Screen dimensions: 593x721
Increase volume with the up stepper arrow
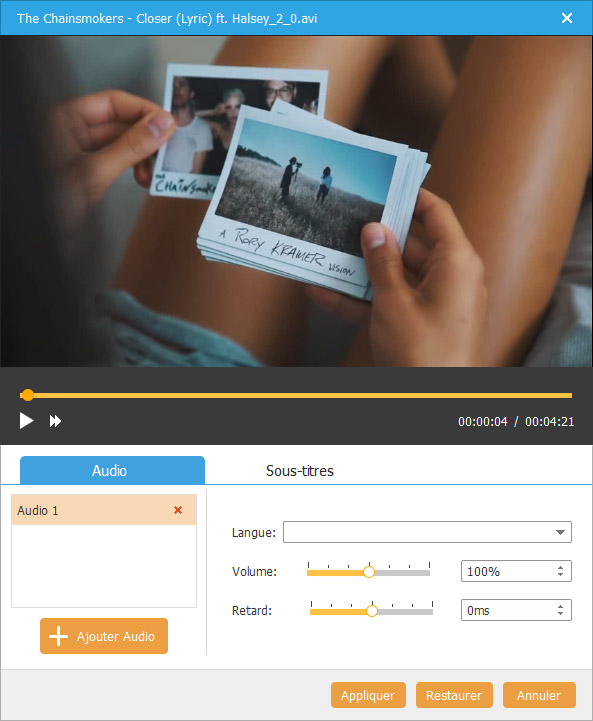click(x=560, y=568)
